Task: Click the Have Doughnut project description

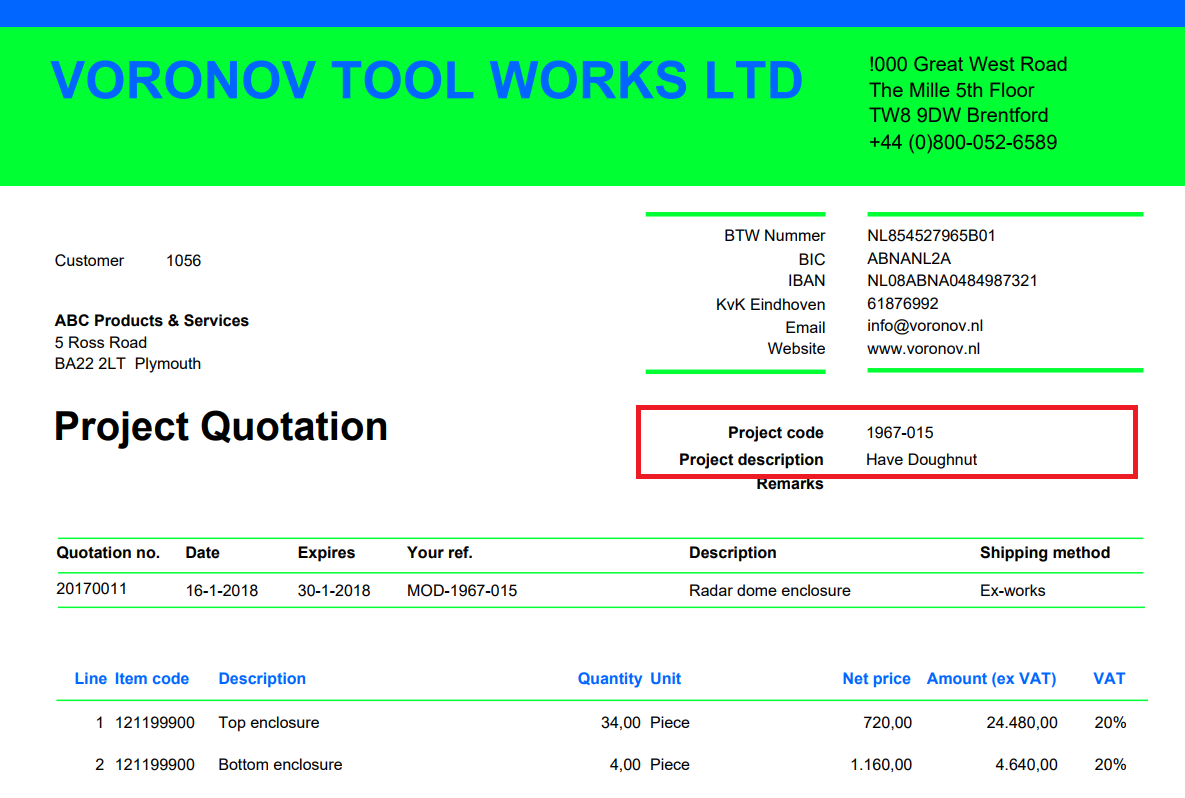Action: pyautogui.click(x=921, y=460)
